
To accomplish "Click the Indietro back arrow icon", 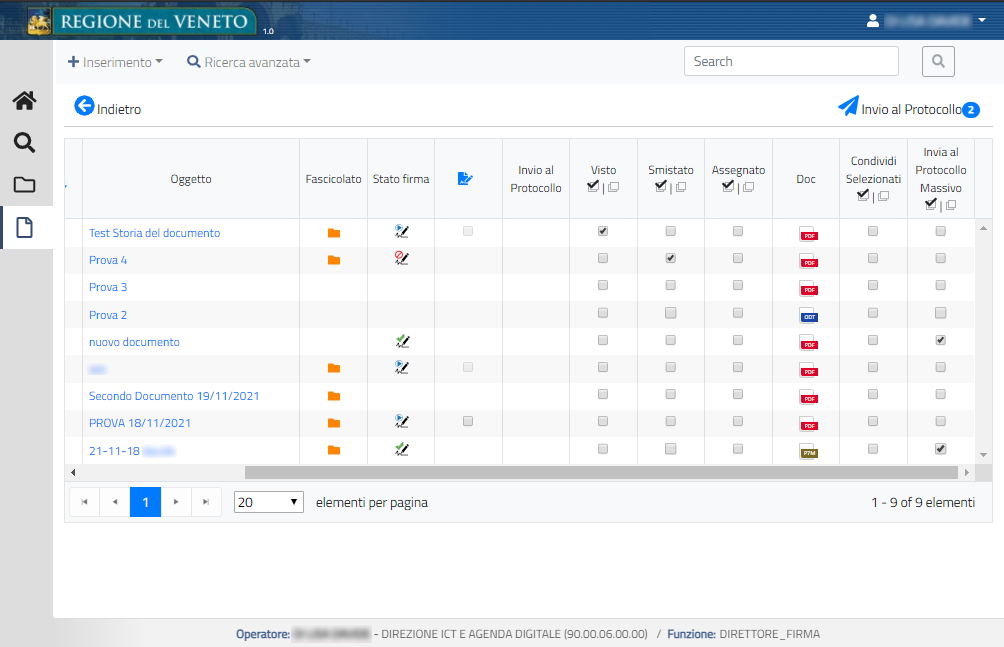I will [x=84, y=106].
